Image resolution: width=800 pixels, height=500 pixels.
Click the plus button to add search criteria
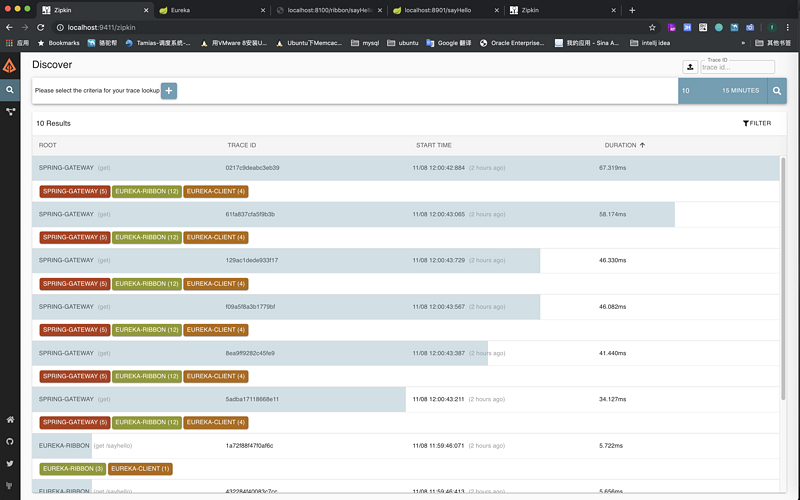point(169,91)
